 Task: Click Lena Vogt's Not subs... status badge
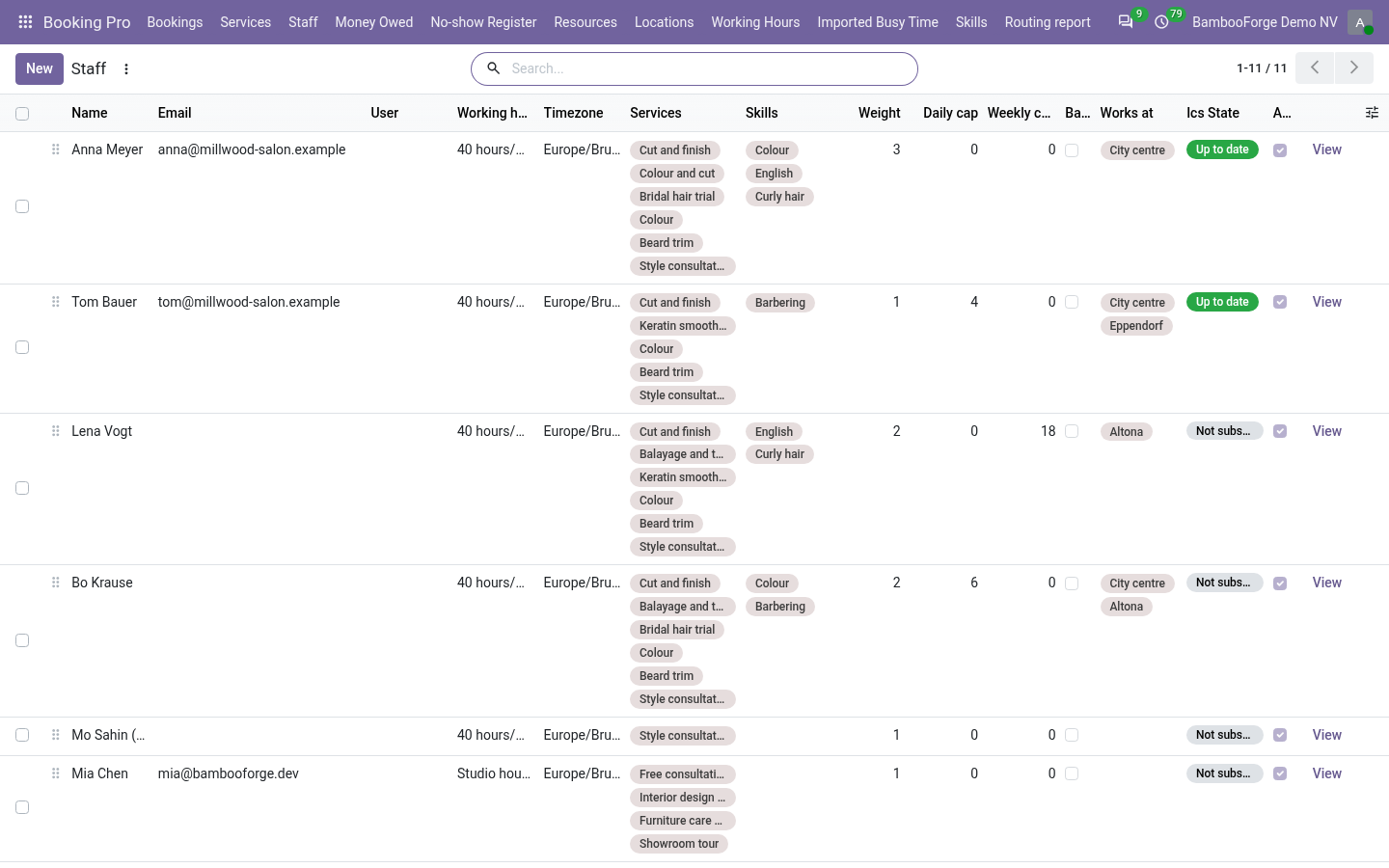[x=1224, y=431]
